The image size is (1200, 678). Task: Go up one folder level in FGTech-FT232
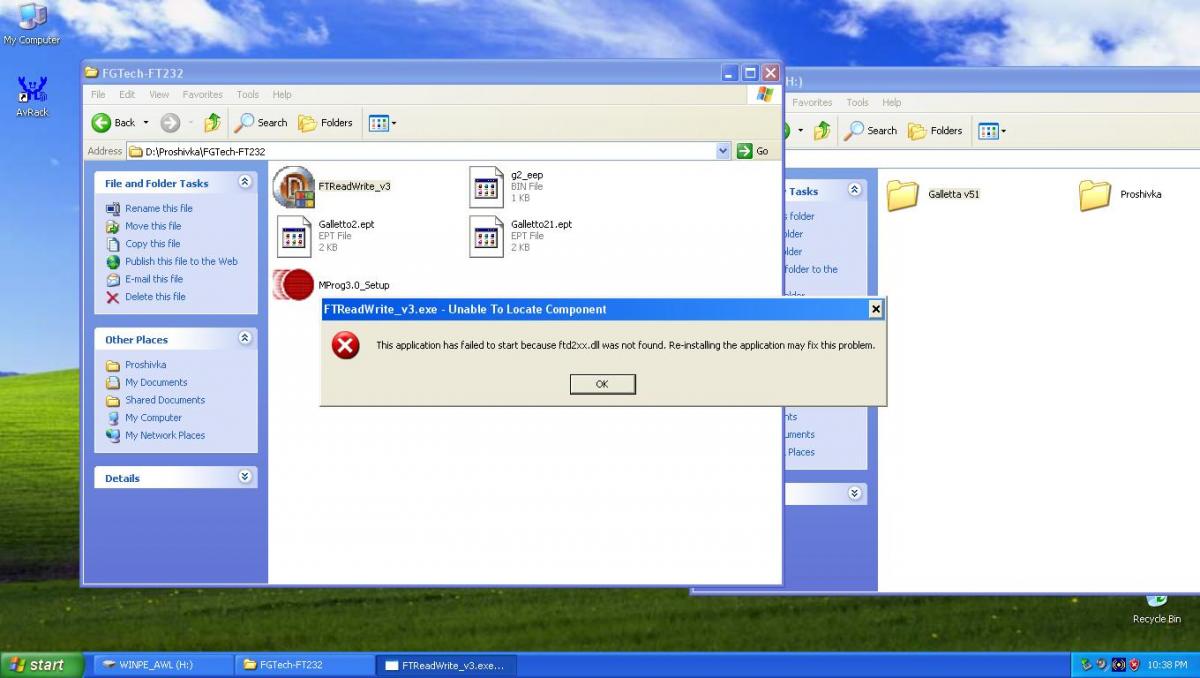[x=213, y=123]
